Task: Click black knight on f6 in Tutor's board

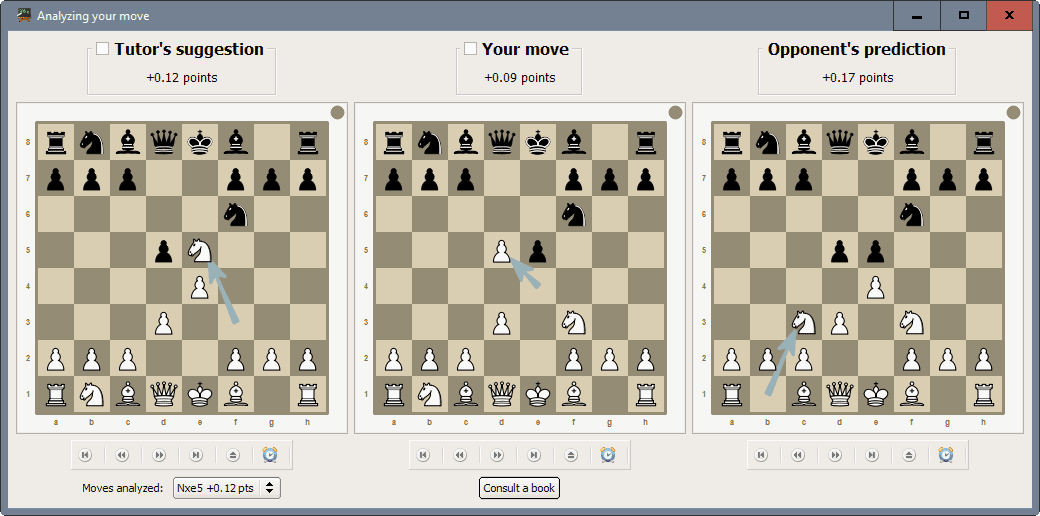Action: coord(235,214)
